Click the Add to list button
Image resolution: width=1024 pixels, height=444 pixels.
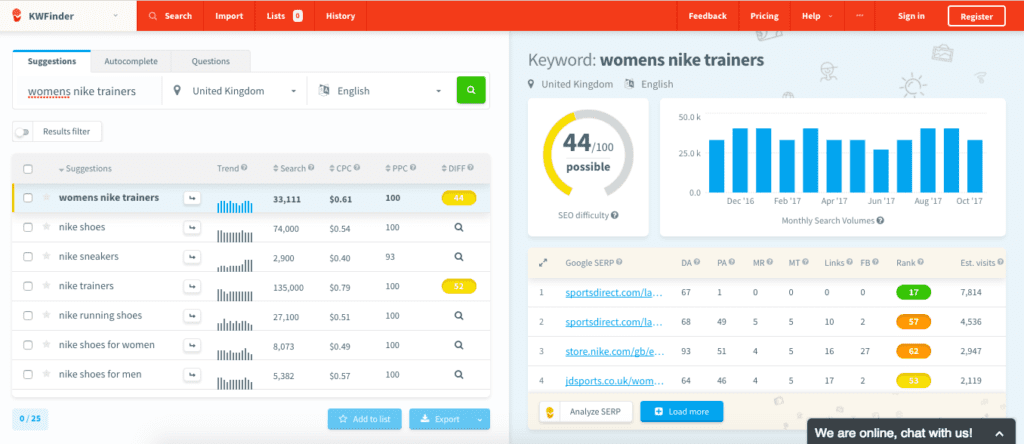tap(364, 419)
